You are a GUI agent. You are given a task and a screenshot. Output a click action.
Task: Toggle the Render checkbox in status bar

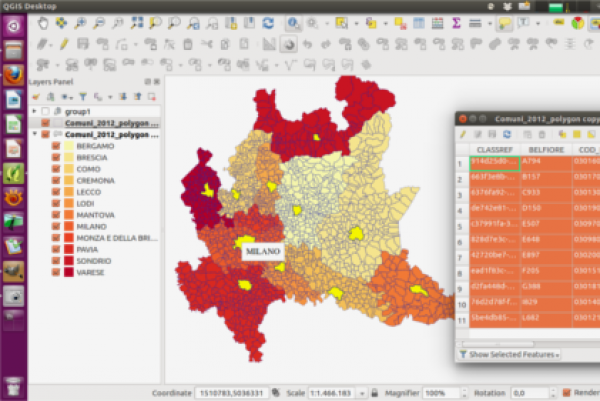pyautogui.click(x=567, y=393)
